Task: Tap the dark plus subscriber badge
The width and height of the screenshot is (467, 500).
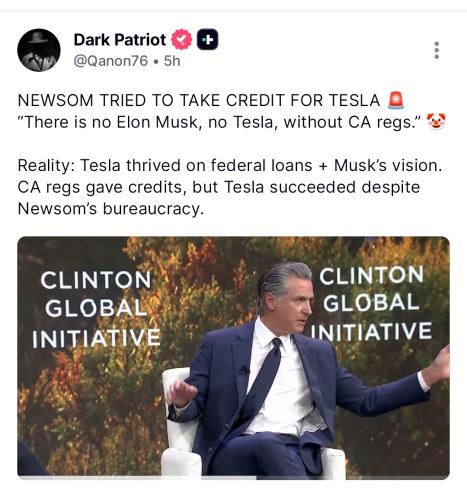Action: 207,40
